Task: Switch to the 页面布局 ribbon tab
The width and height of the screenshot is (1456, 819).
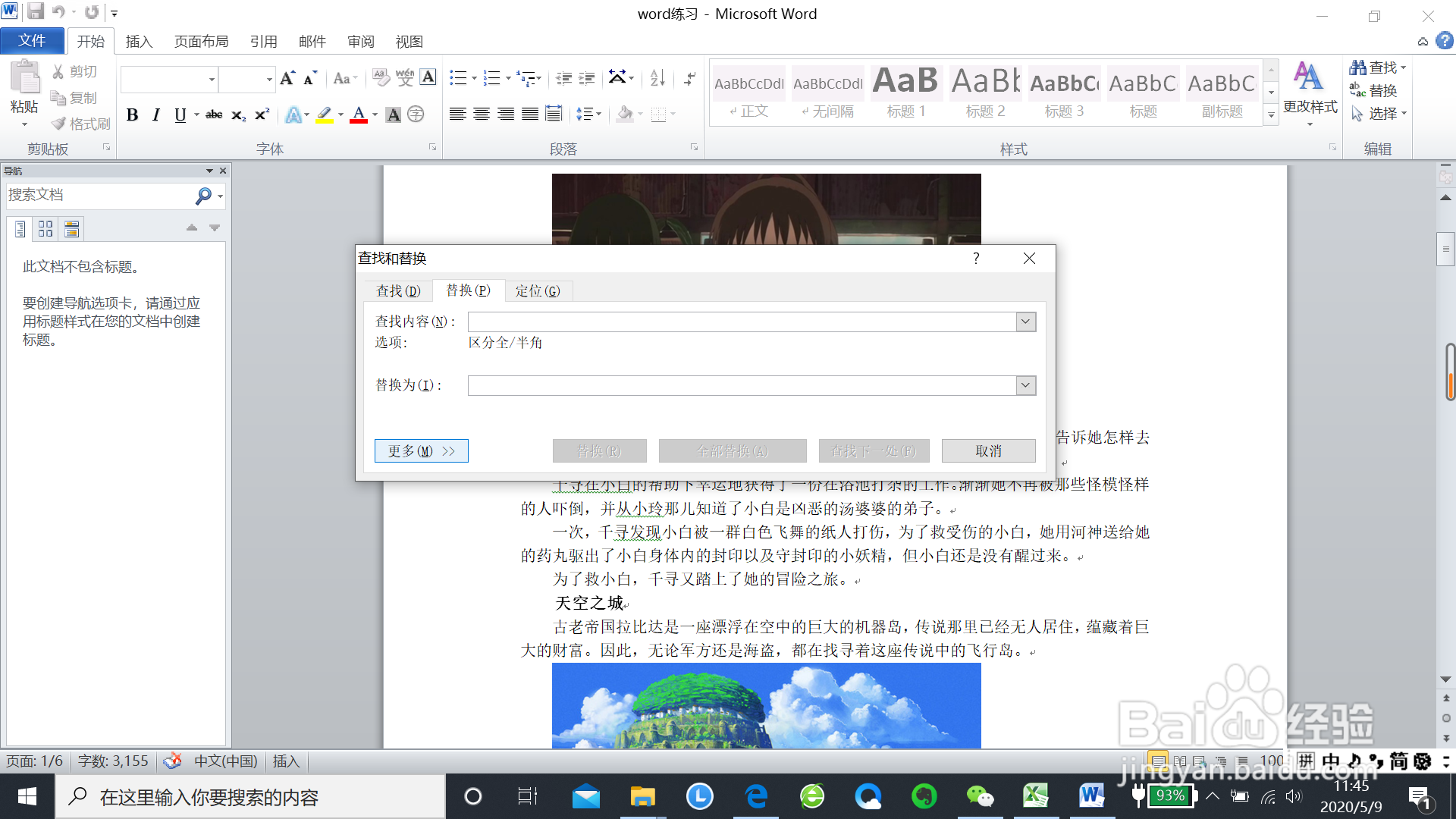Action: 201,42
